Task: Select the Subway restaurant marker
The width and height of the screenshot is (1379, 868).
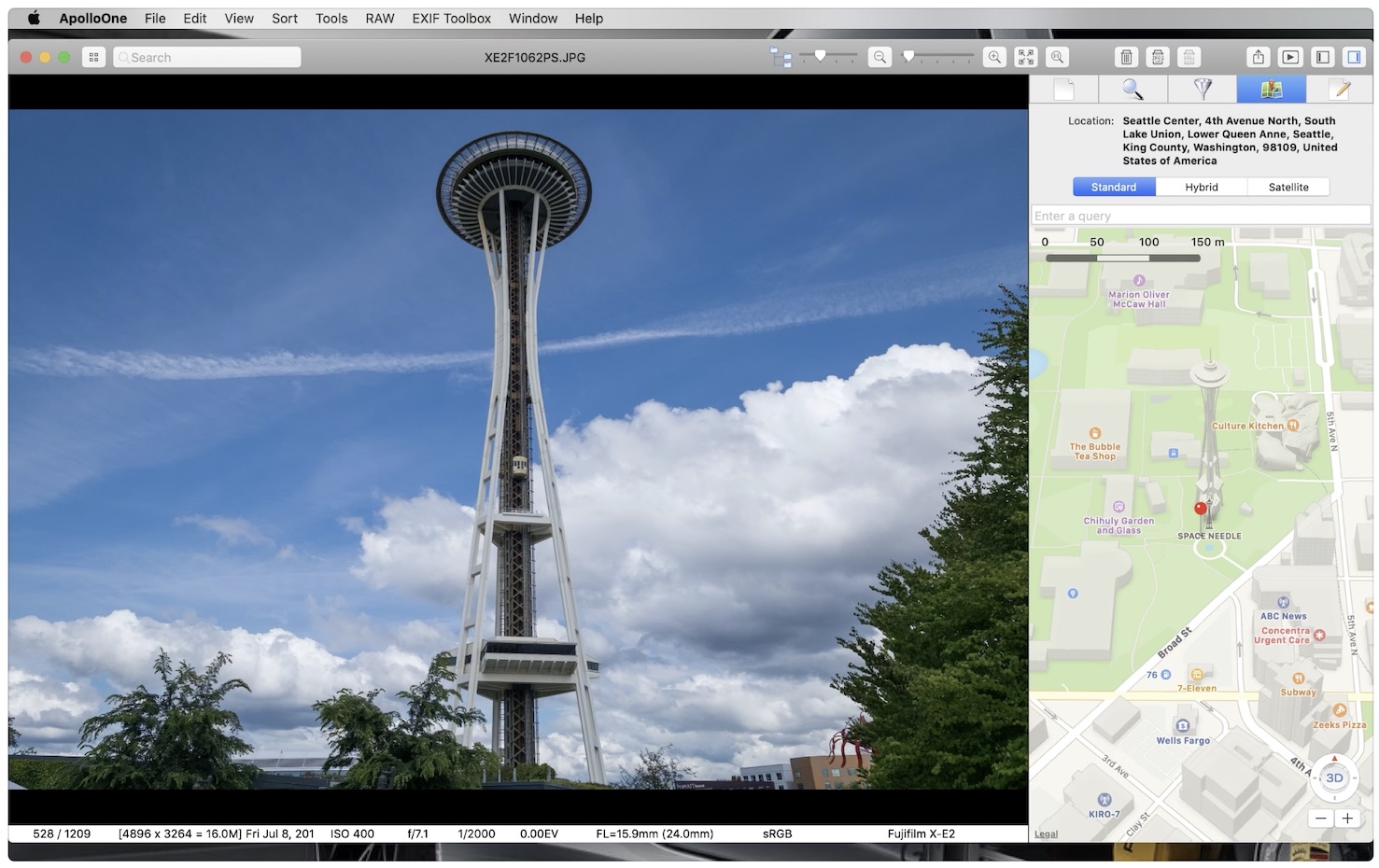Action: [x=1298, y=679]
